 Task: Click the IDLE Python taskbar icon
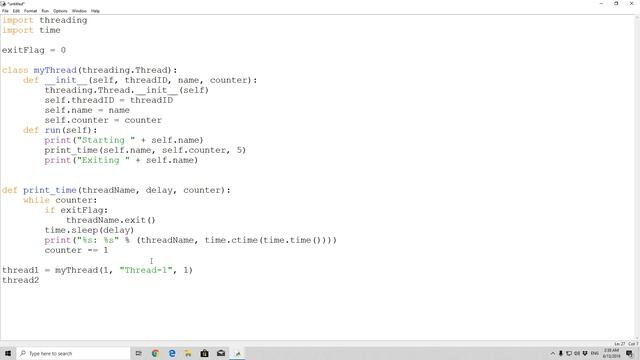(x=238, y=353)
